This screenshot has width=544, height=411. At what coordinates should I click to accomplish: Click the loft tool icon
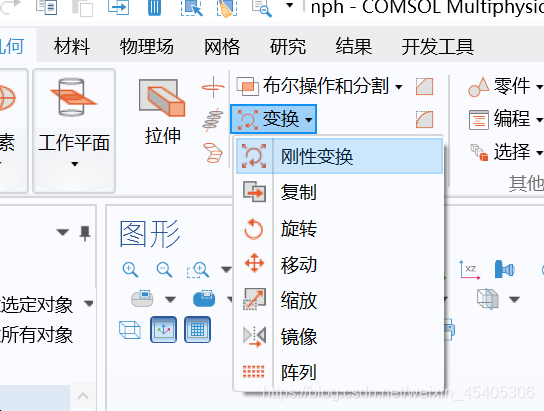213,152
